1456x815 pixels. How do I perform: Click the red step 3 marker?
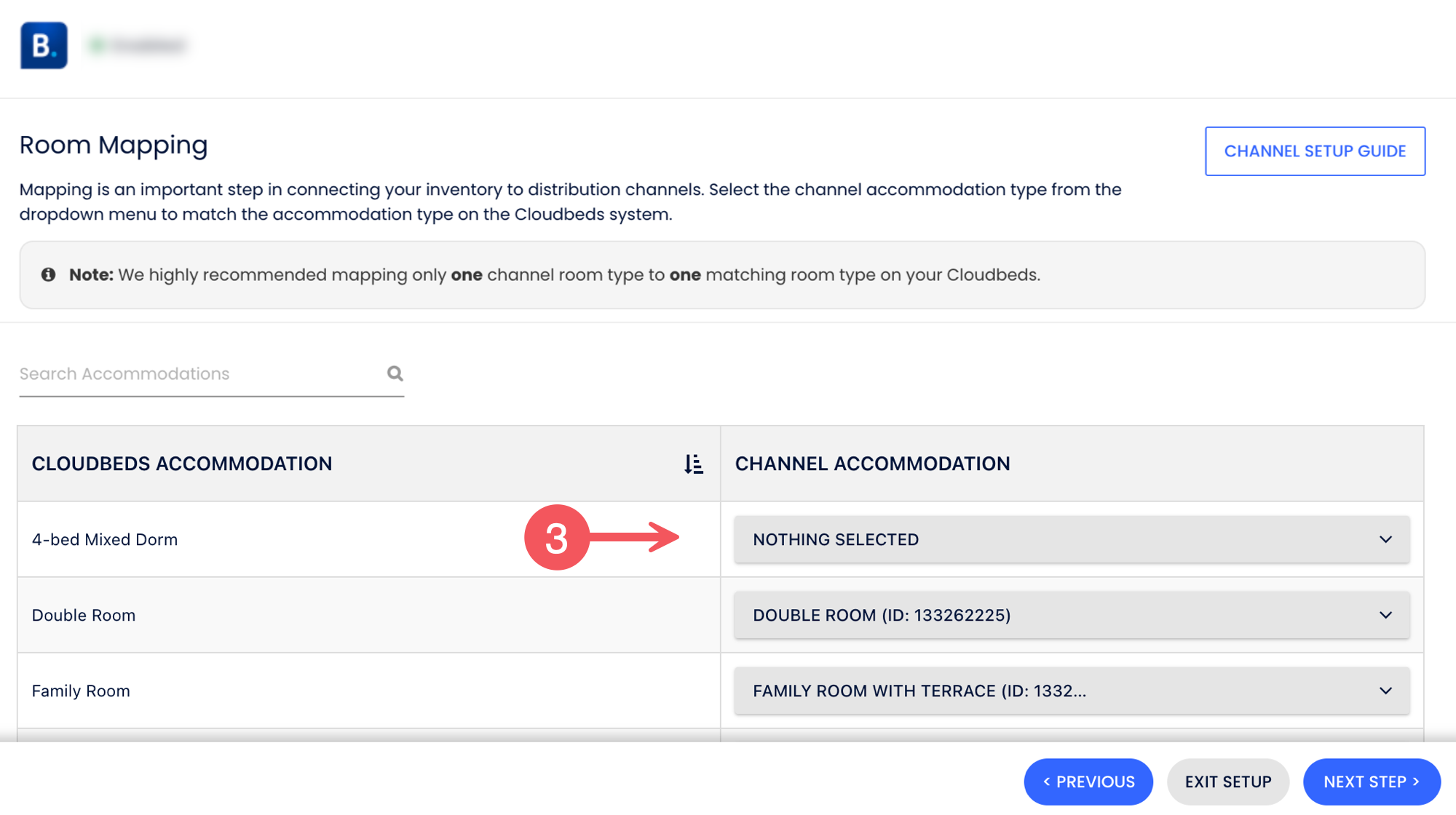pos(556,538)
